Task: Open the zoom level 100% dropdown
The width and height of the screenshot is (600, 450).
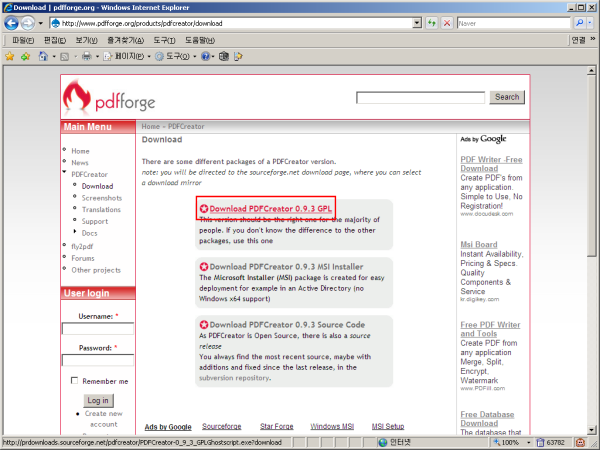Action: [528, 442]
